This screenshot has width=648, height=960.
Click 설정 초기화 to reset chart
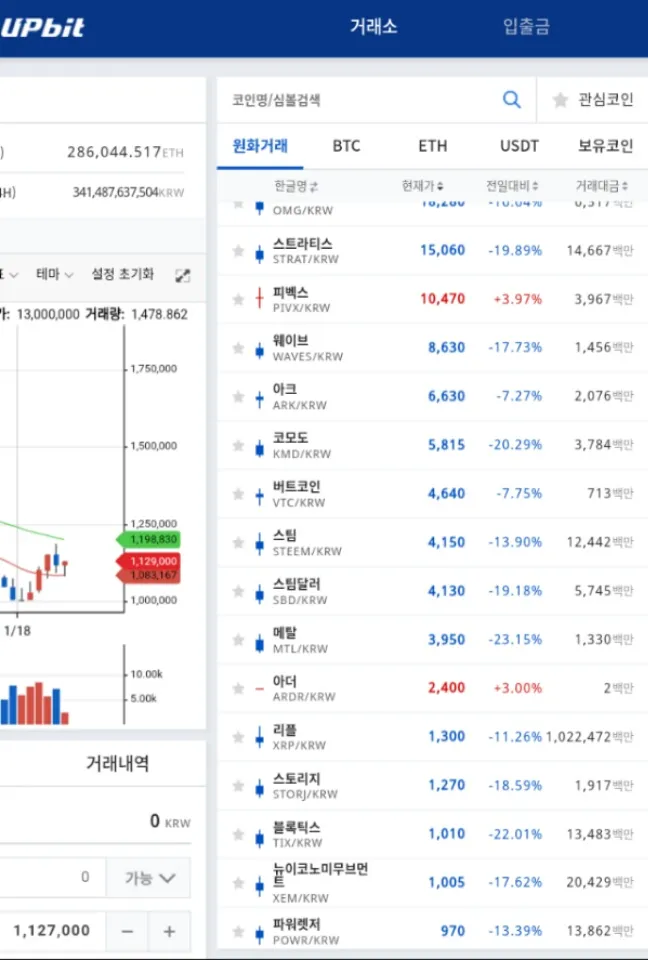point(122,274)
